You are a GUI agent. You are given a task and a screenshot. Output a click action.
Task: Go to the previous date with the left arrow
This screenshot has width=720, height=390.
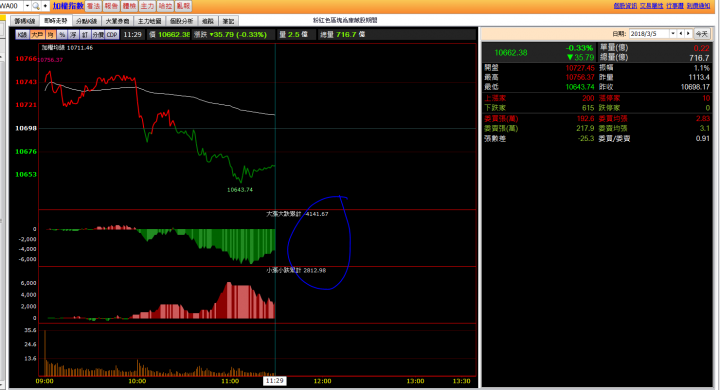pyautogui.click(x=681, y=34)
